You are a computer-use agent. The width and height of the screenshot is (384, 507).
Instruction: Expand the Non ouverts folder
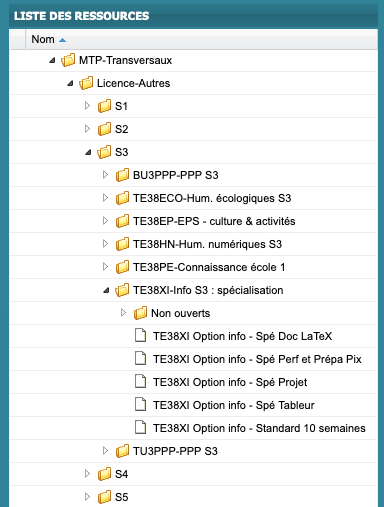(123, 313)
